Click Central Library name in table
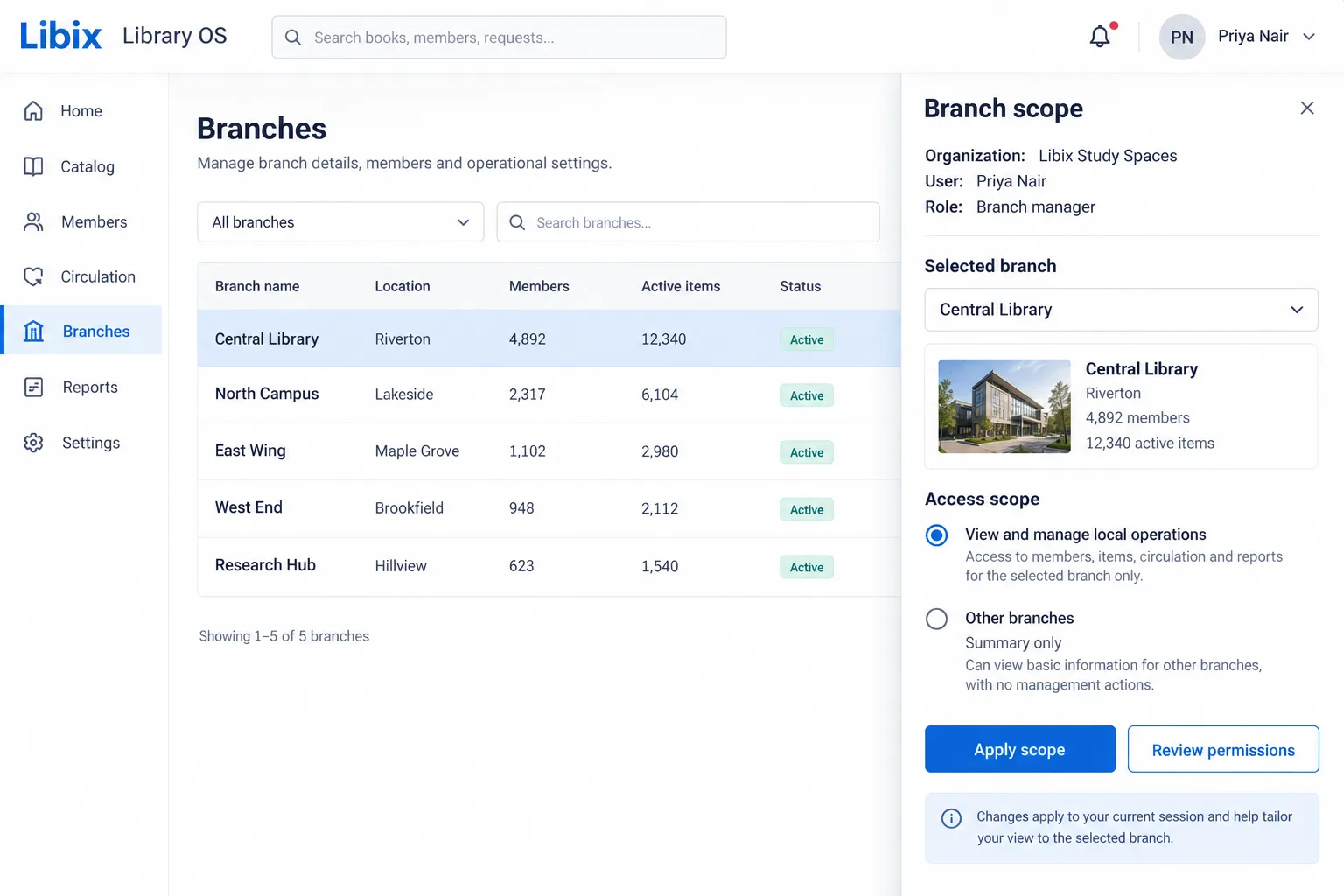 click(x=267, y=339)
